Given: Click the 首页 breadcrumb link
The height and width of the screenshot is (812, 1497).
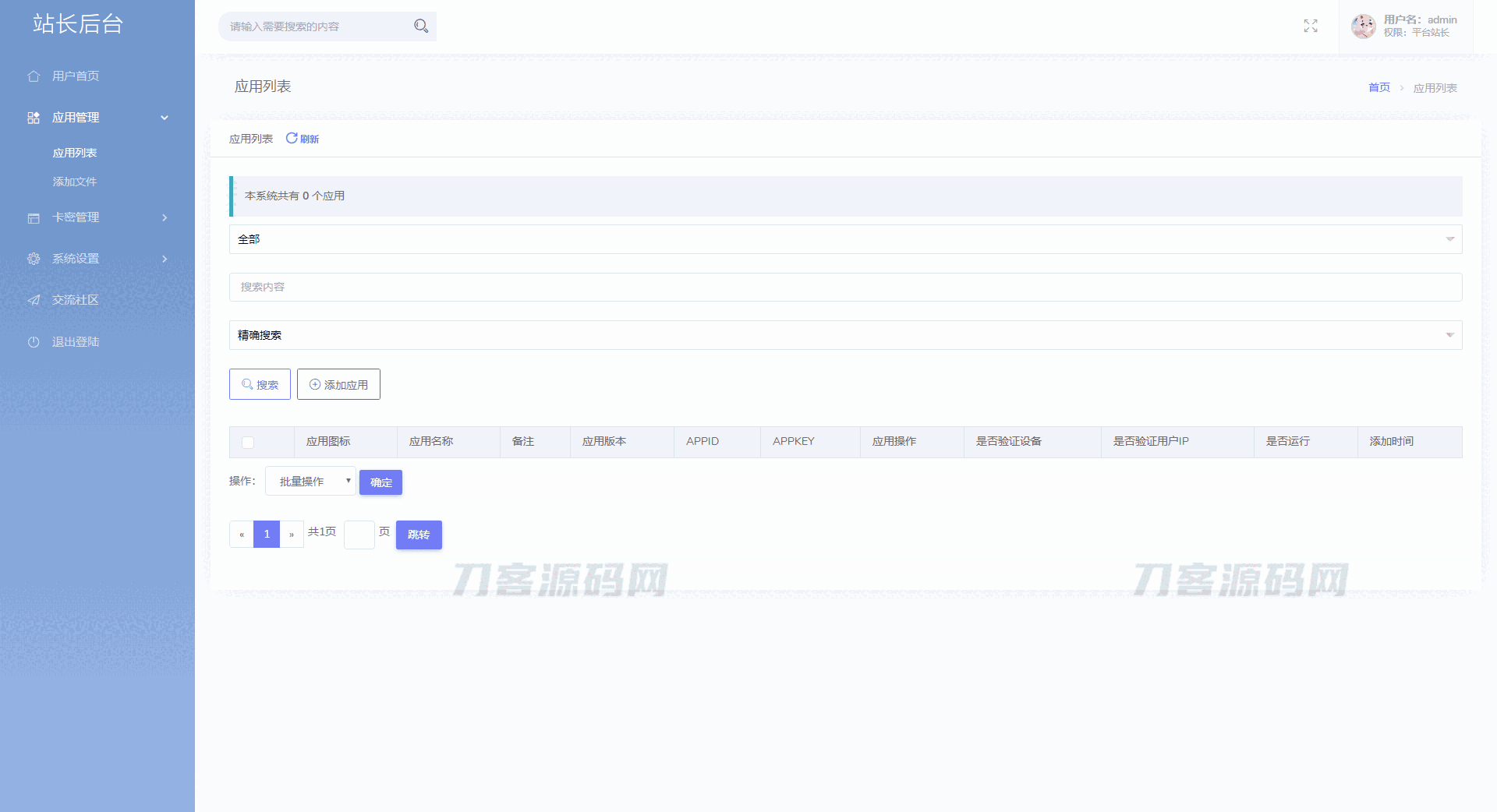Looking at the screenshot, I should pyautogui.click(x=1379, y=87).
